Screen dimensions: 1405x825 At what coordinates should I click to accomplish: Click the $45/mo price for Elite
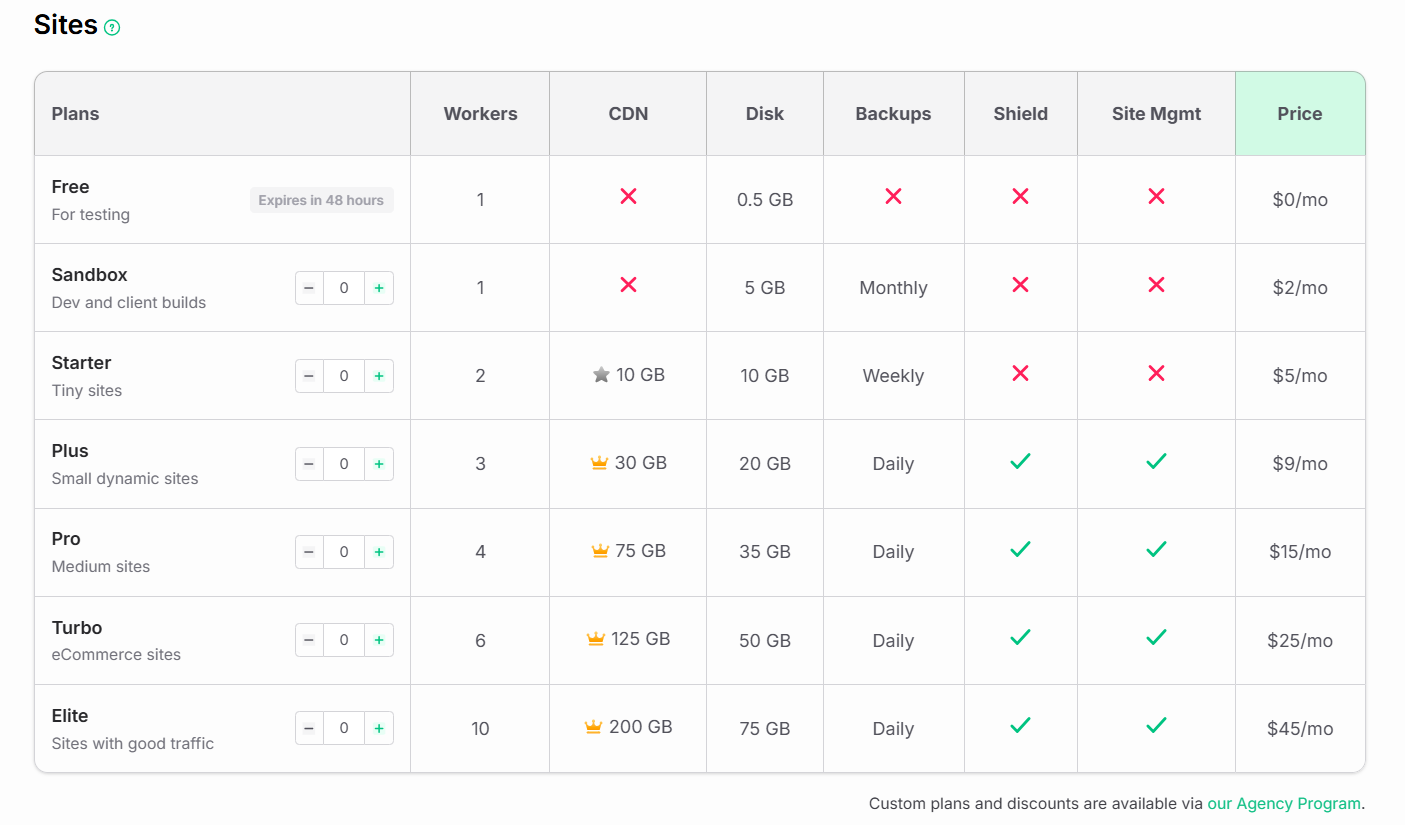pyautogui.click(x=1300, y=729)
